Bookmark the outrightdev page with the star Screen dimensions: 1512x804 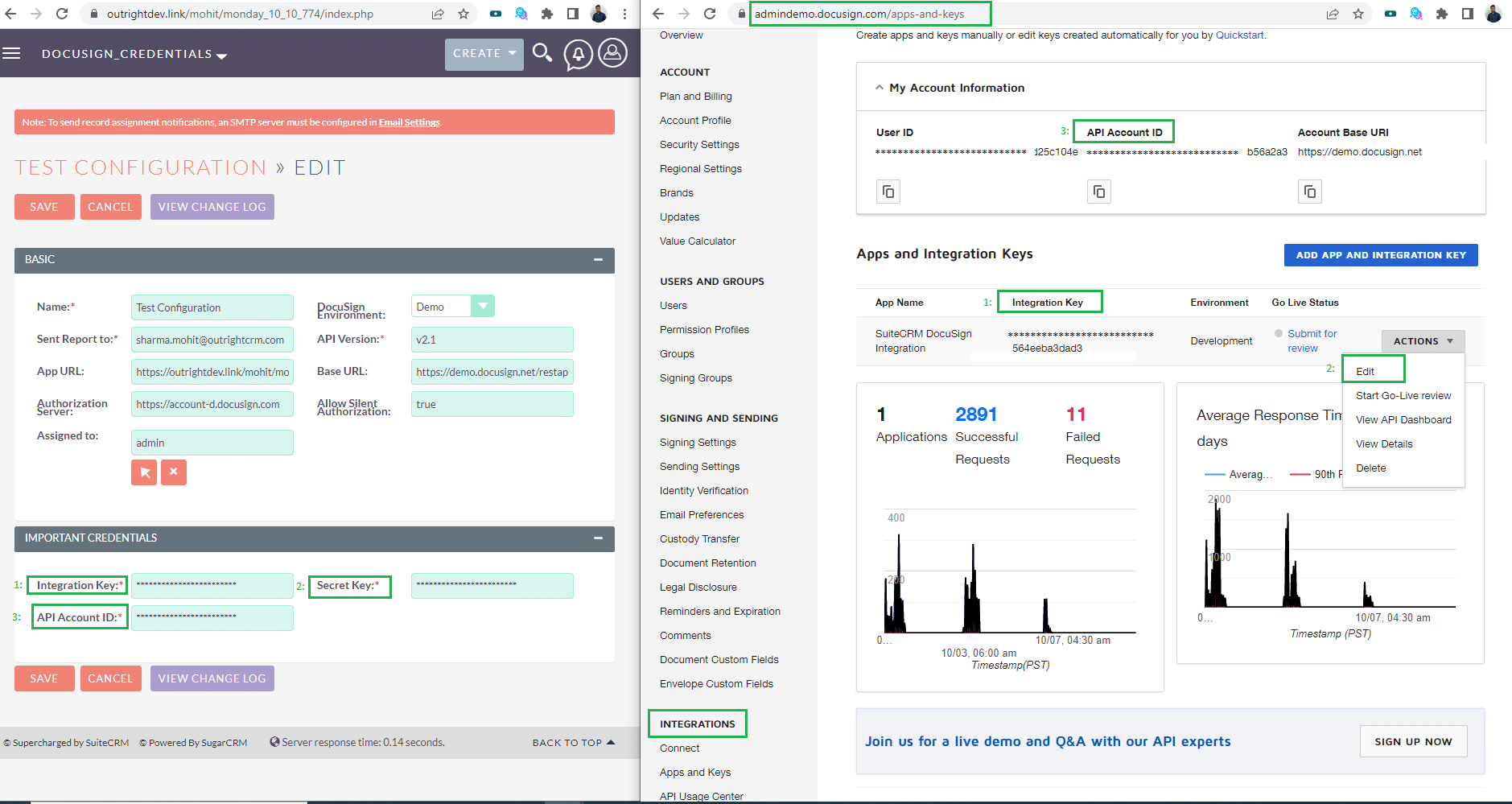pyautogui.click(x=463, y=14)
